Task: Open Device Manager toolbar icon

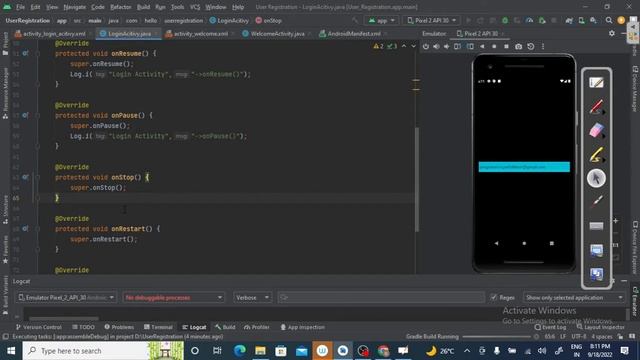Action: click(581, 20)
